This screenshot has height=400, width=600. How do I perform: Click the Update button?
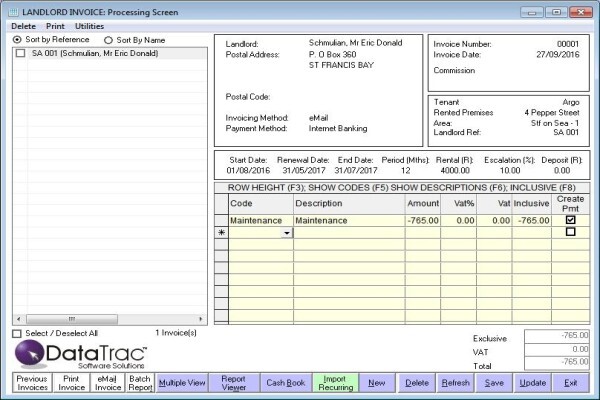click(x=533, y=383)
